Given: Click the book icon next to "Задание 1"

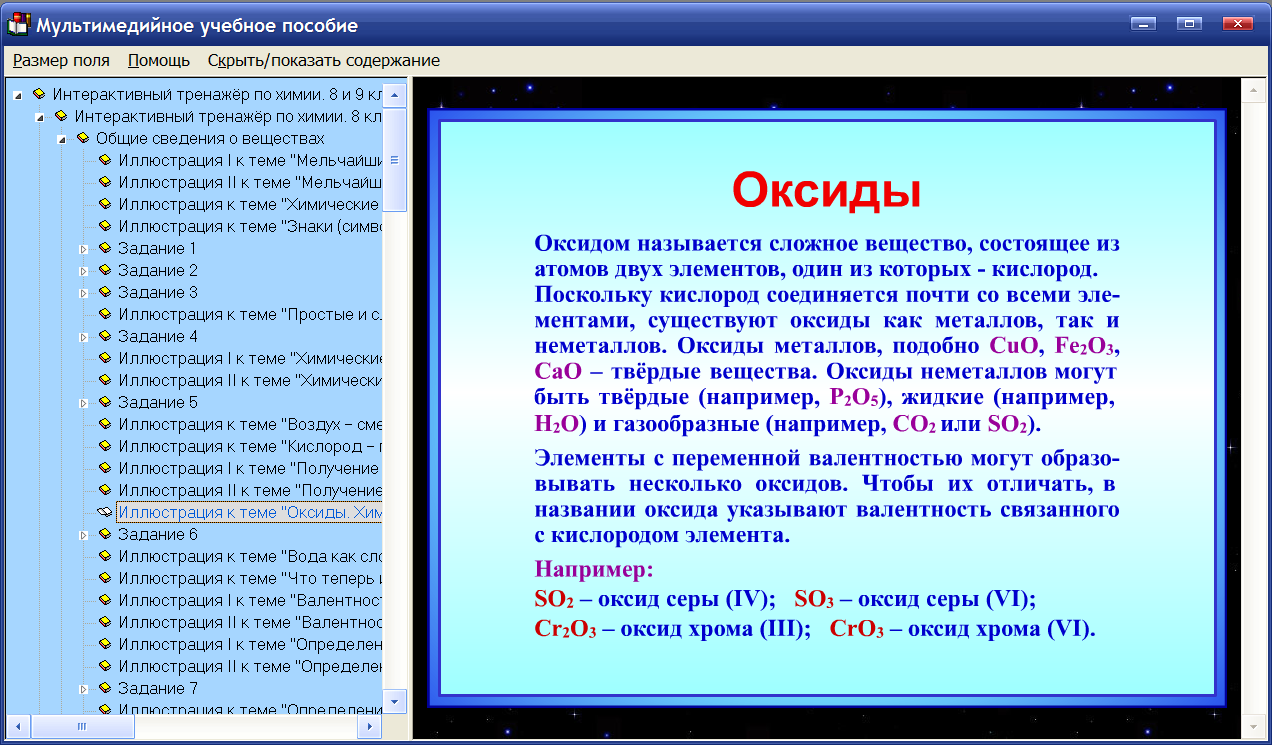Looking at the screenshot, I should tap(104, 249).
